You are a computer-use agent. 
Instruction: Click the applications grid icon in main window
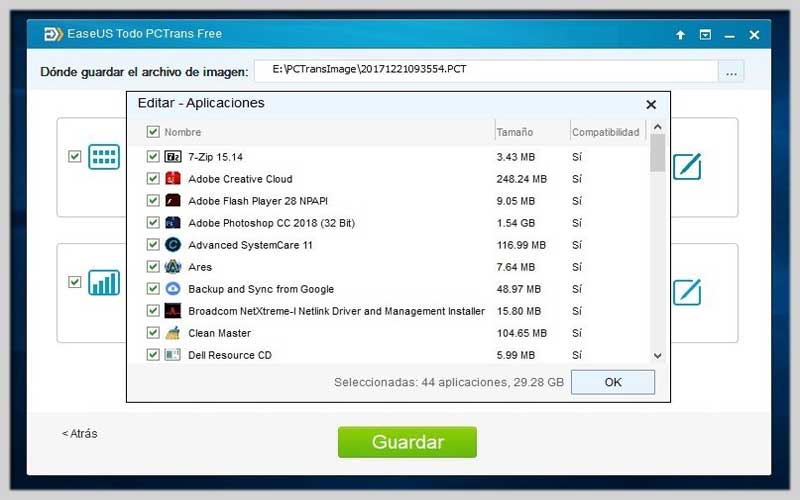click(104, 157)
